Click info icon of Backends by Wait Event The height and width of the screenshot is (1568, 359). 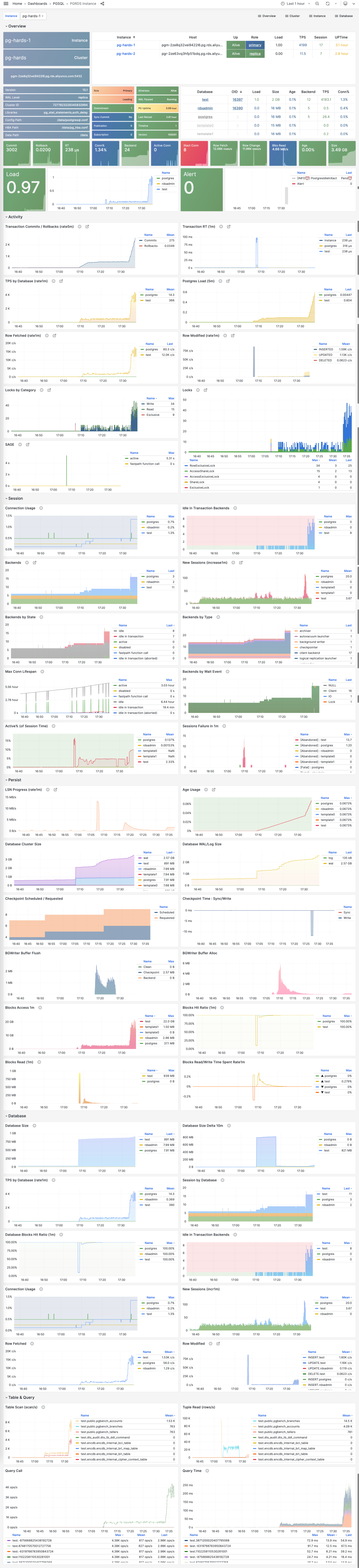pos(228,671)
